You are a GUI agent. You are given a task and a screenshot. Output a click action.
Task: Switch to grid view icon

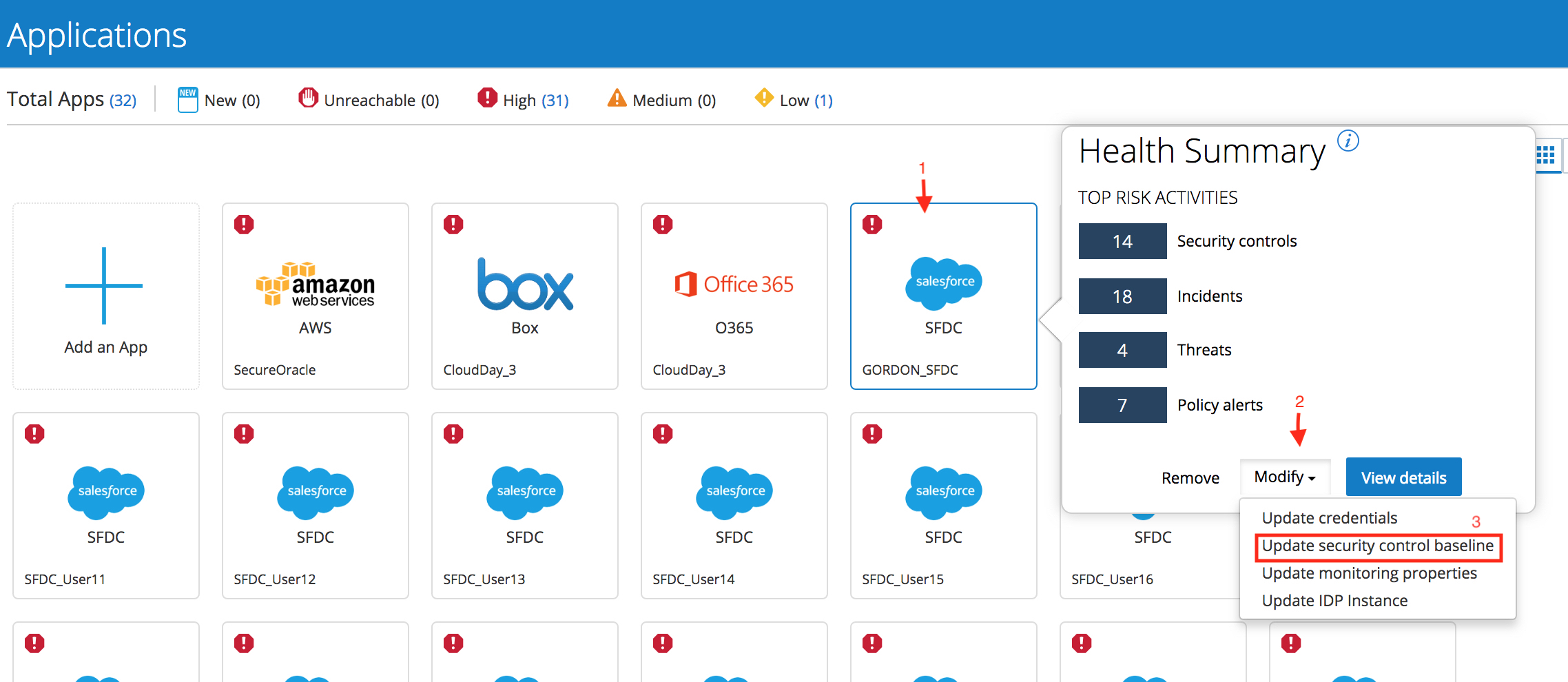click(x=1545, y=155)
